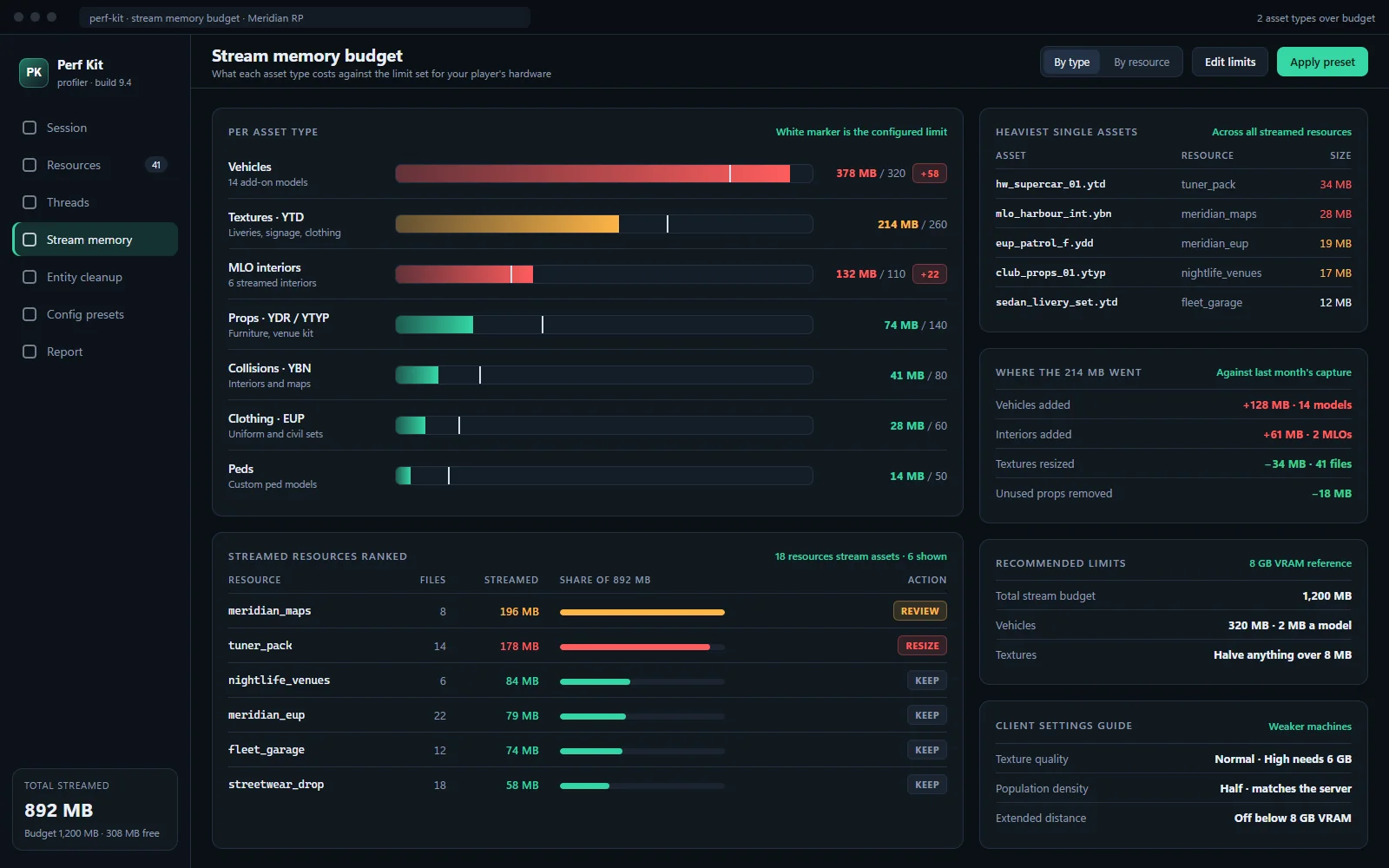Click RESIZE action for tuner_pack
The width and height of the screenshot is (1389, 868).
[x=922, y=646]
